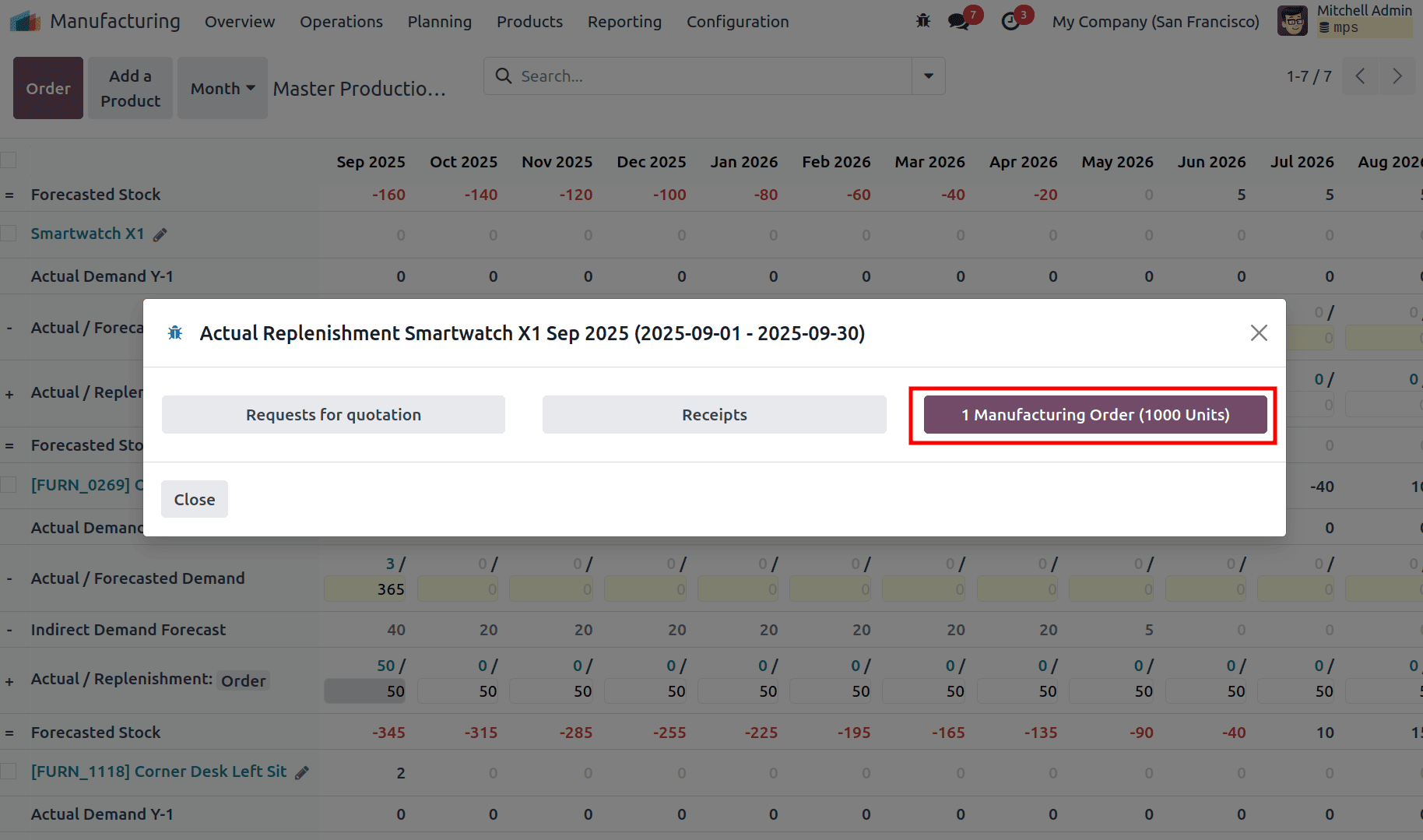Image resolution: width=1423 pixels, height=840 pixels.
Task: Open the 1 Manufacturing Order (1000 Units) button
Action: pyautogui.click(x=1094, y=414)
